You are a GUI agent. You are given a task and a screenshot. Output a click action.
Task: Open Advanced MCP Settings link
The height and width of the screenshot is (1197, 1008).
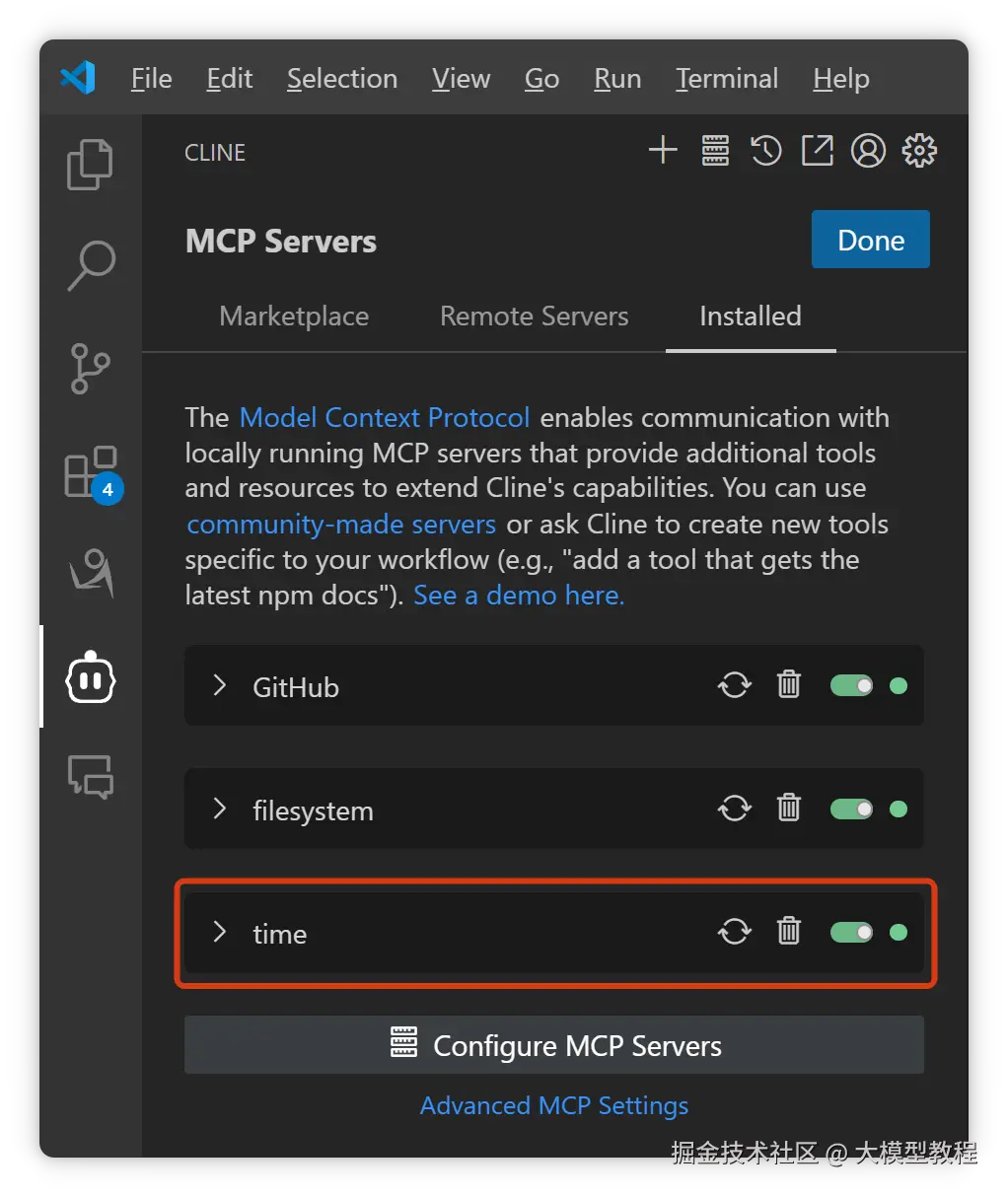click(x=554, y=1105)
